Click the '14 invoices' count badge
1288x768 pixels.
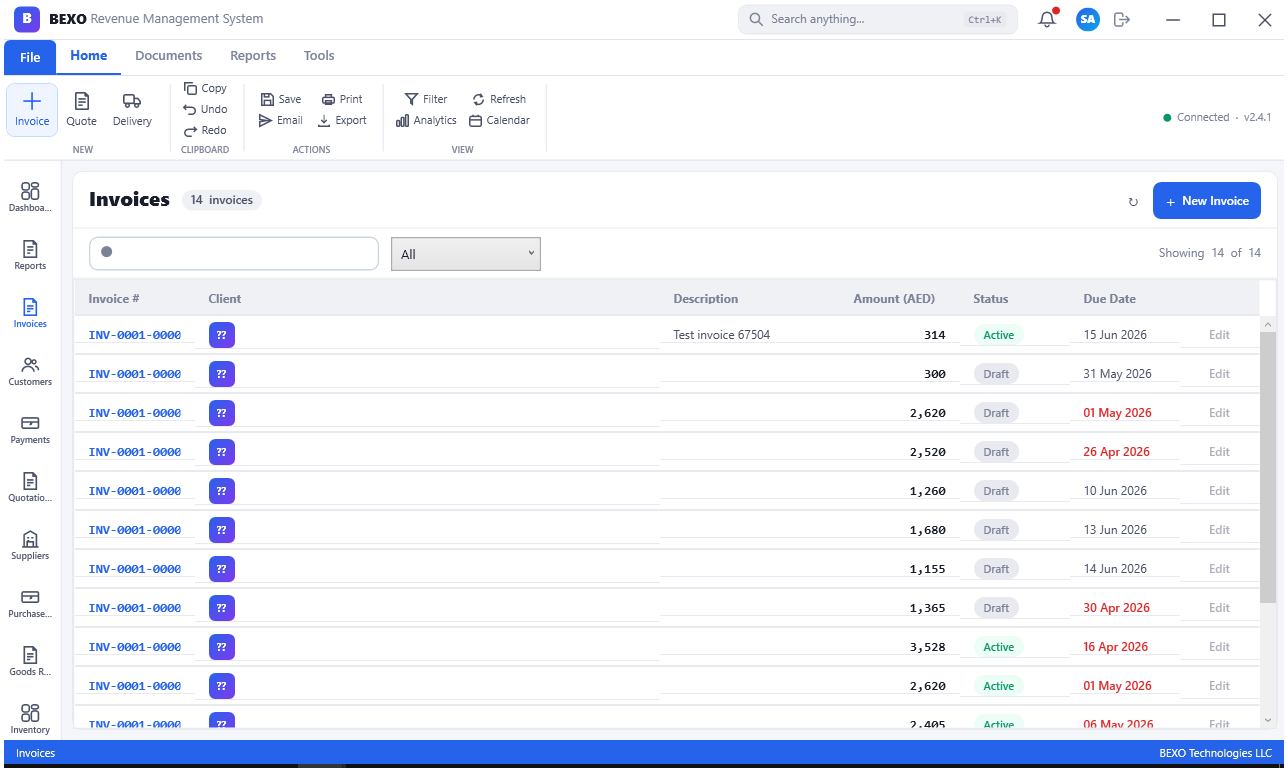222,200
